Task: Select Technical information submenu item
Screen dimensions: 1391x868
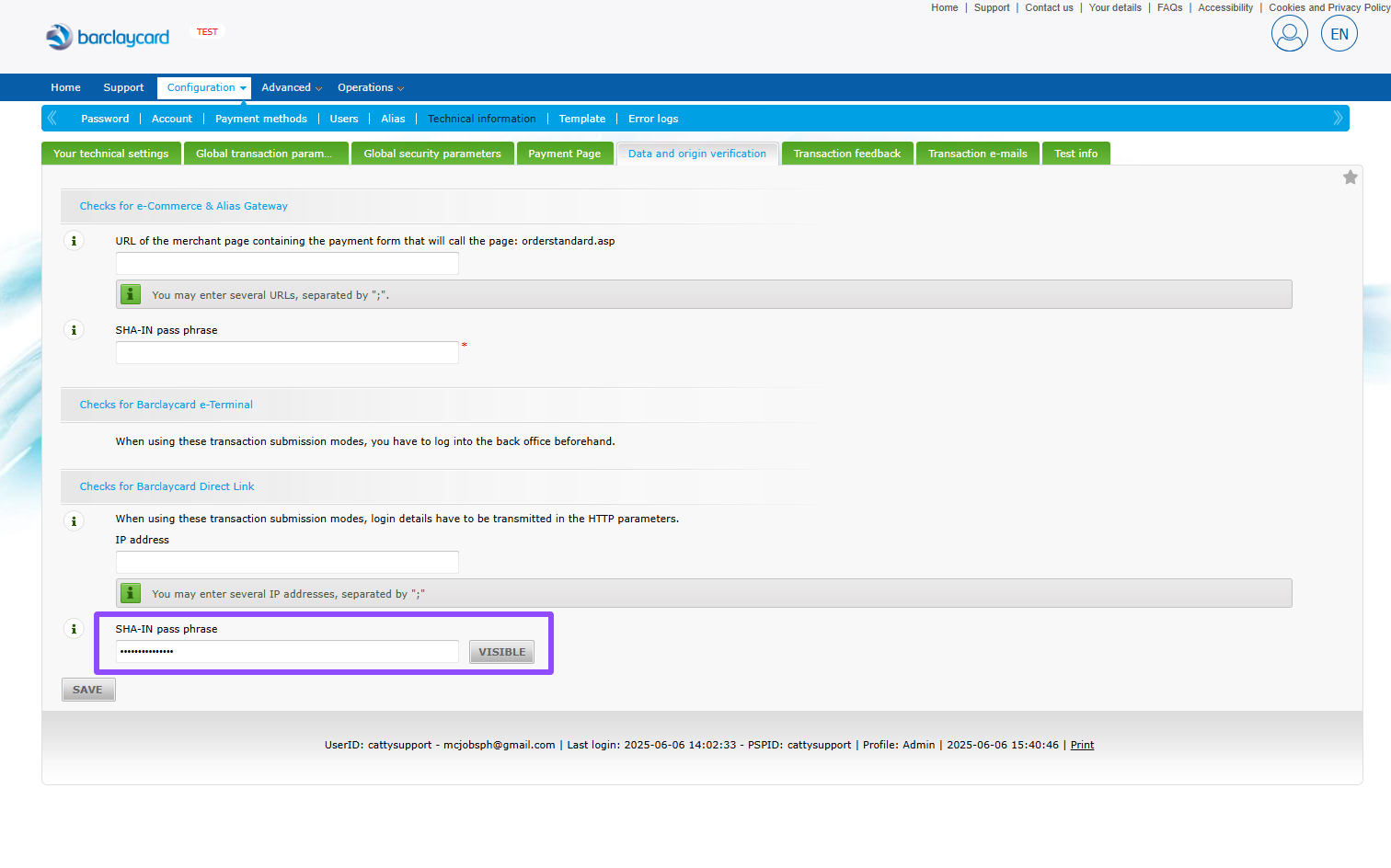Action: click(481, 119)
